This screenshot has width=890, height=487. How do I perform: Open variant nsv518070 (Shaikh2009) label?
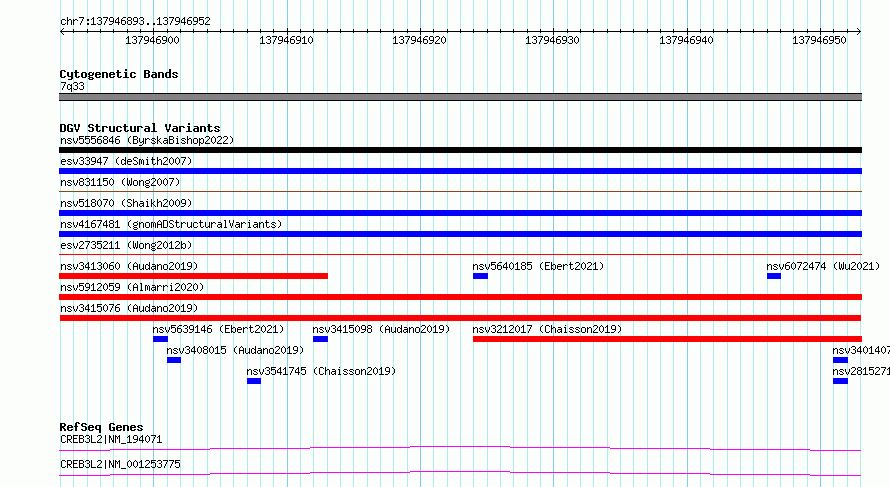pyautogui.click(x=126, y=203)
